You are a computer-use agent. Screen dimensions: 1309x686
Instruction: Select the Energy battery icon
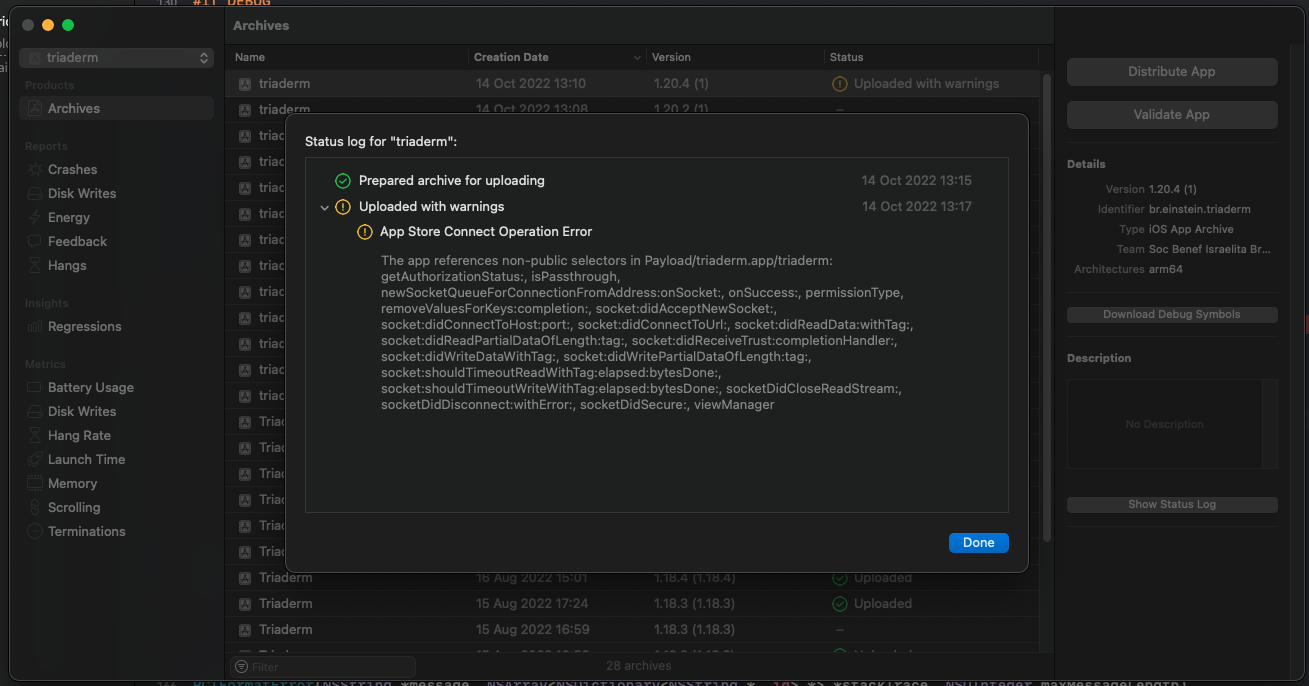tap(35, 218)
